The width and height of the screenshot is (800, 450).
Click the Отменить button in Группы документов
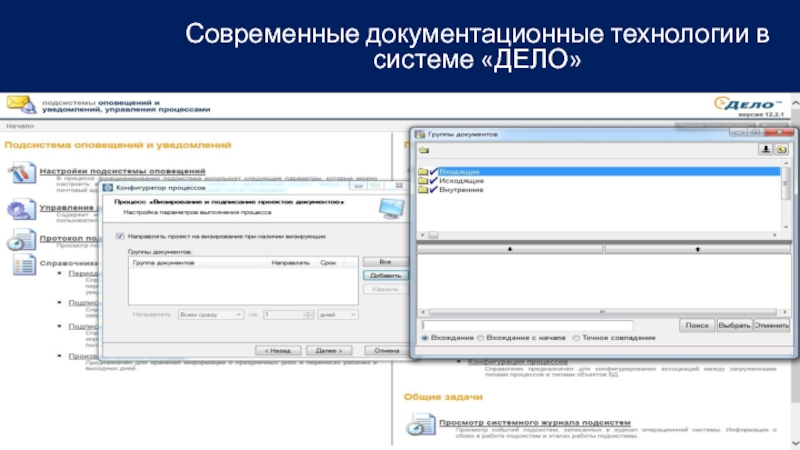pyautogui.click(x=771, y=326)
